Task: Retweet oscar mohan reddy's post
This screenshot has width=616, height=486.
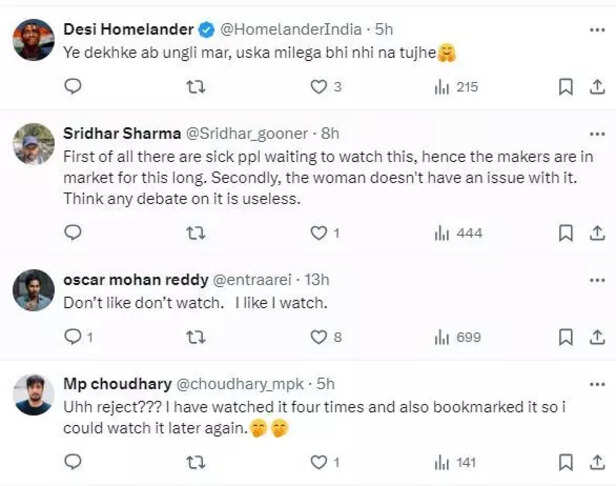Action: point(197,337)
